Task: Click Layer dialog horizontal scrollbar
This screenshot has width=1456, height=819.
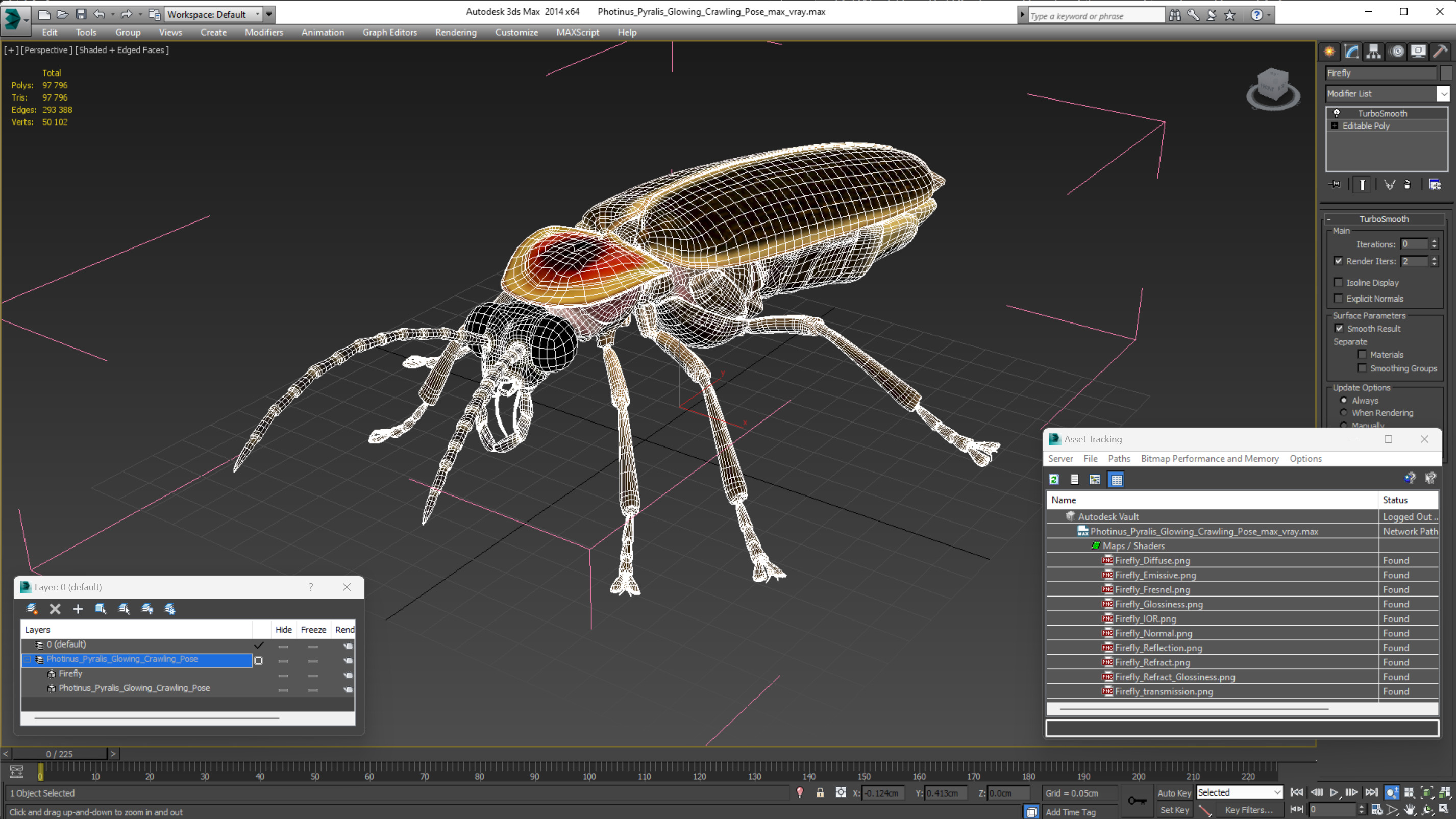Action: [157, 718]
